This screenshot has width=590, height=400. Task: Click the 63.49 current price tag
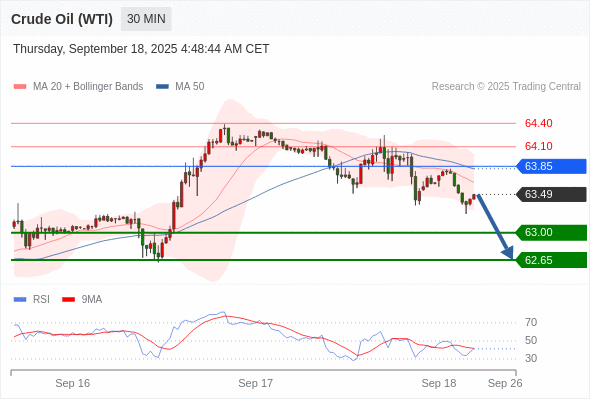551,194
